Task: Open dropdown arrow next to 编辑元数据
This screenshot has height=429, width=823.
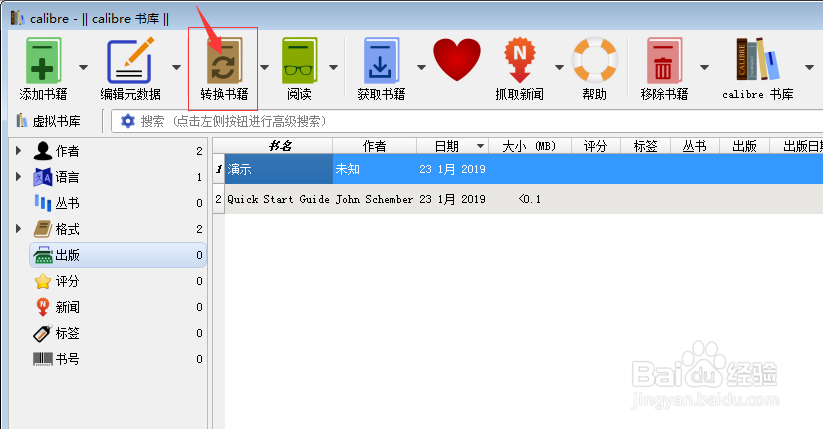Action: click(176, 67)
